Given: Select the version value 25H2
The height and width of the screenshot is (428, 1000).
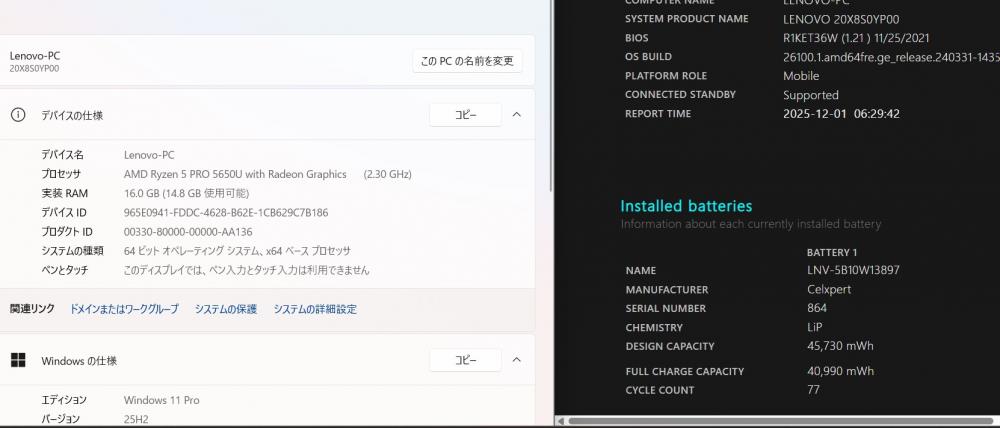Looking at the screenshot, I should tap(137, 419).
